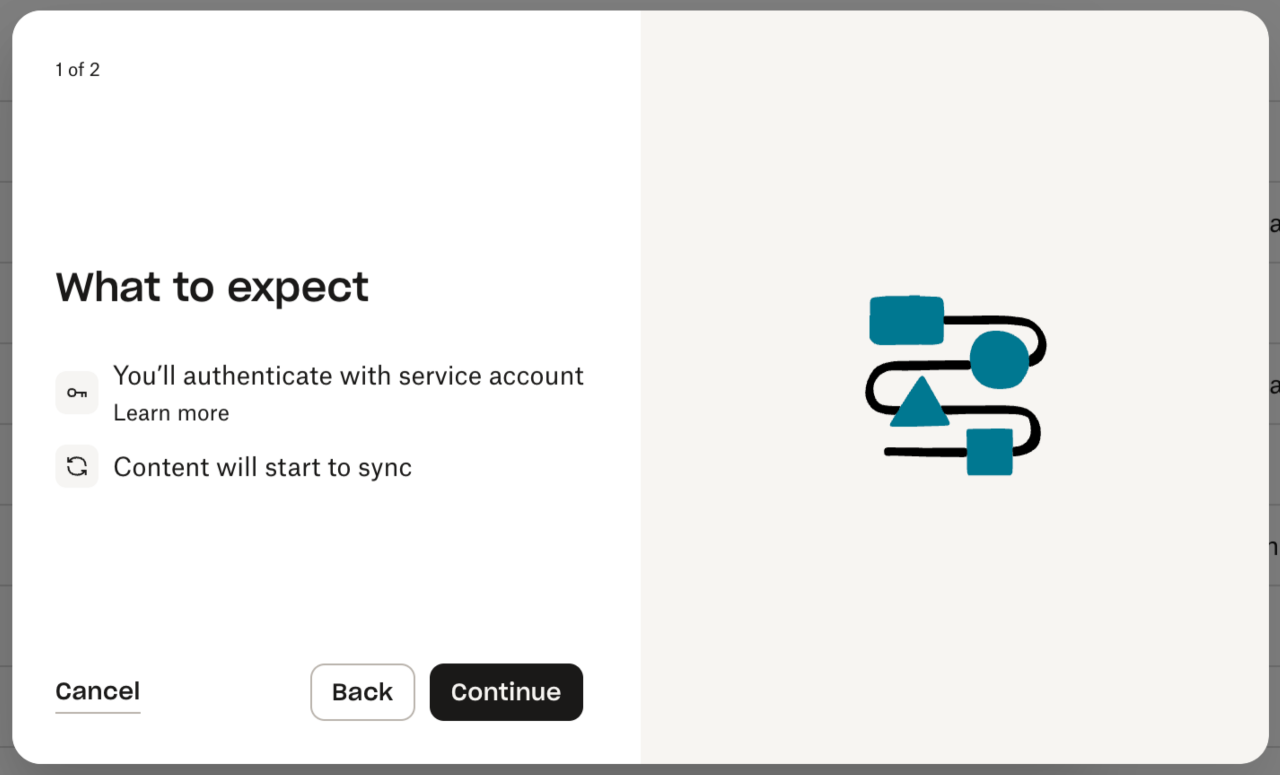Click the service account authentication text
The width and height of the screenshot is (1280, 775).
tap(348, 376)
